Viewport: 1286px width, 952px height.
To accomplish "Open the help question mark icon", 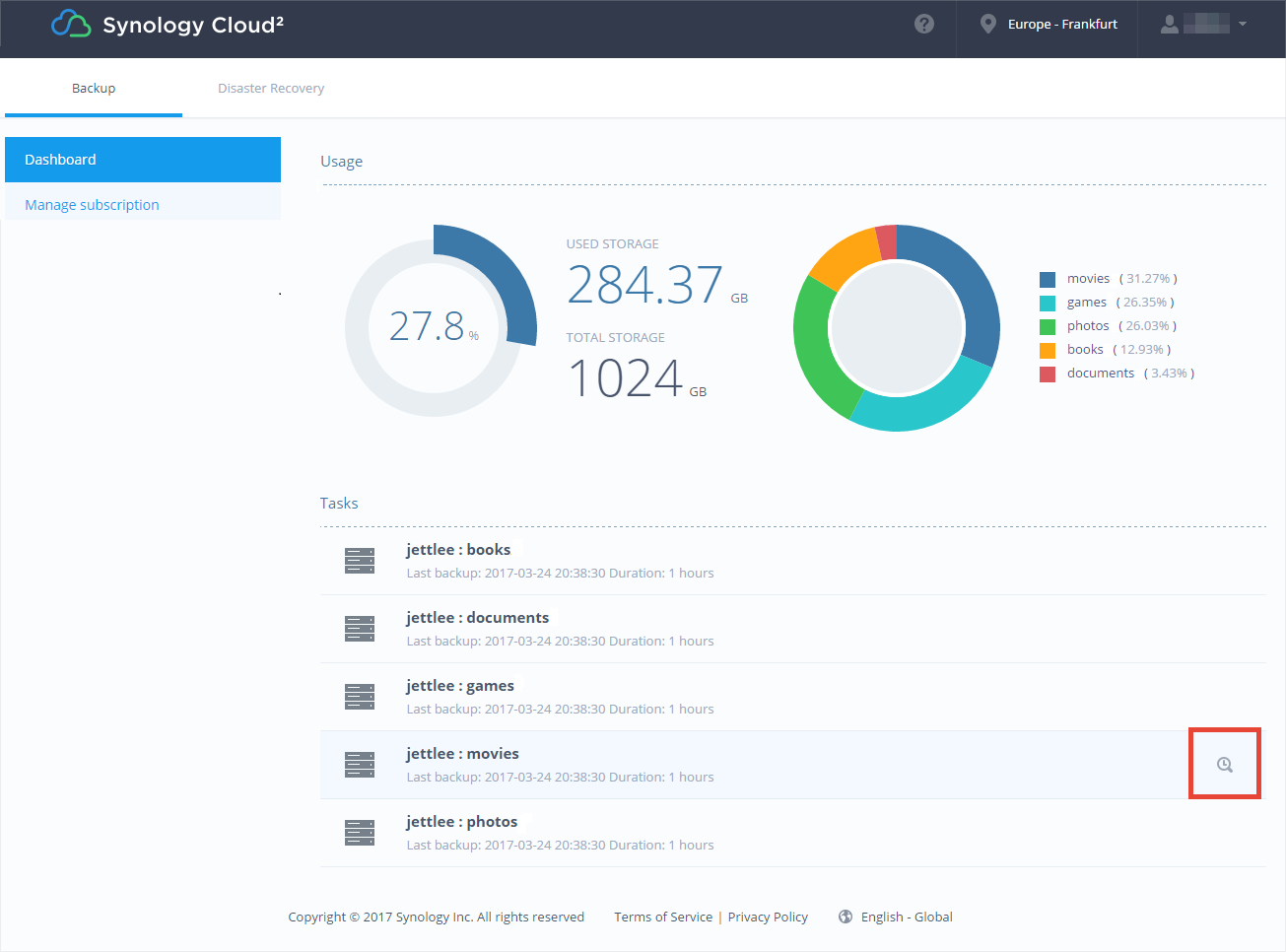I will click(924, 24).
